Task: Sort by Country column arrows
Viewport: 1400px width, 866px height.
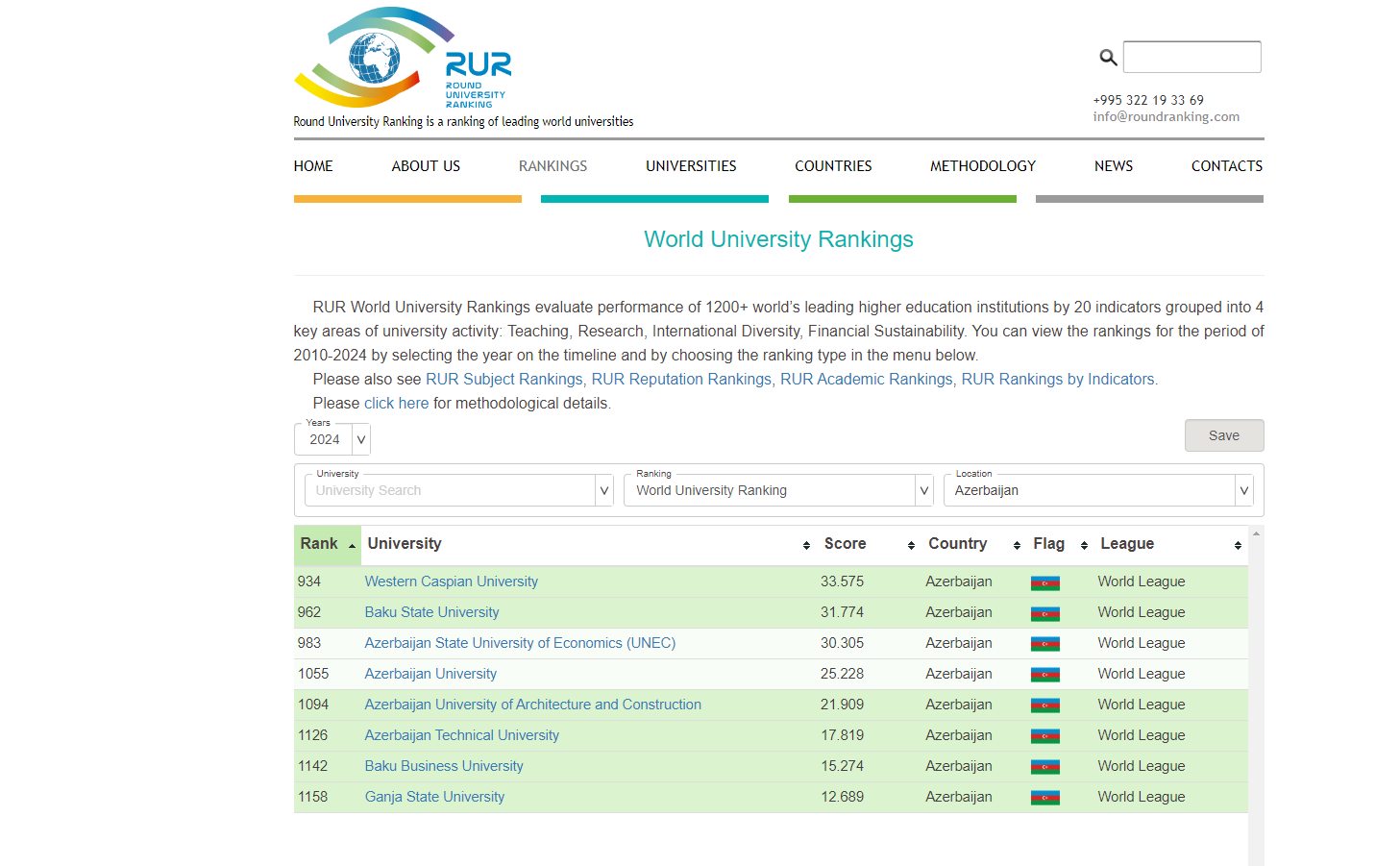Action: tap(1017, 546)
